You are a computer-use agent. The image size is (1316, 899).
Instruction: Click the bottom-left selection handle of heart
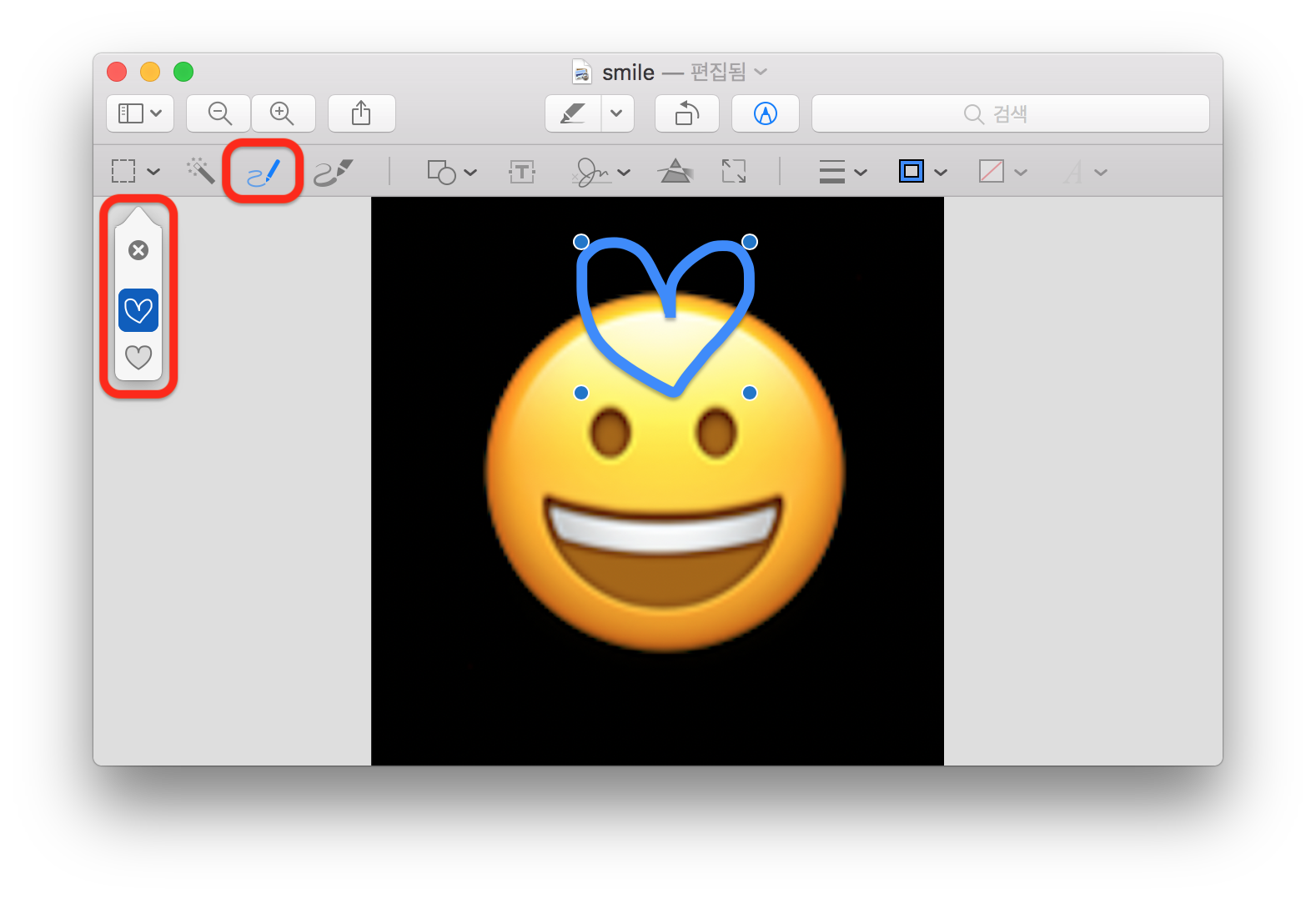point(581,393)
